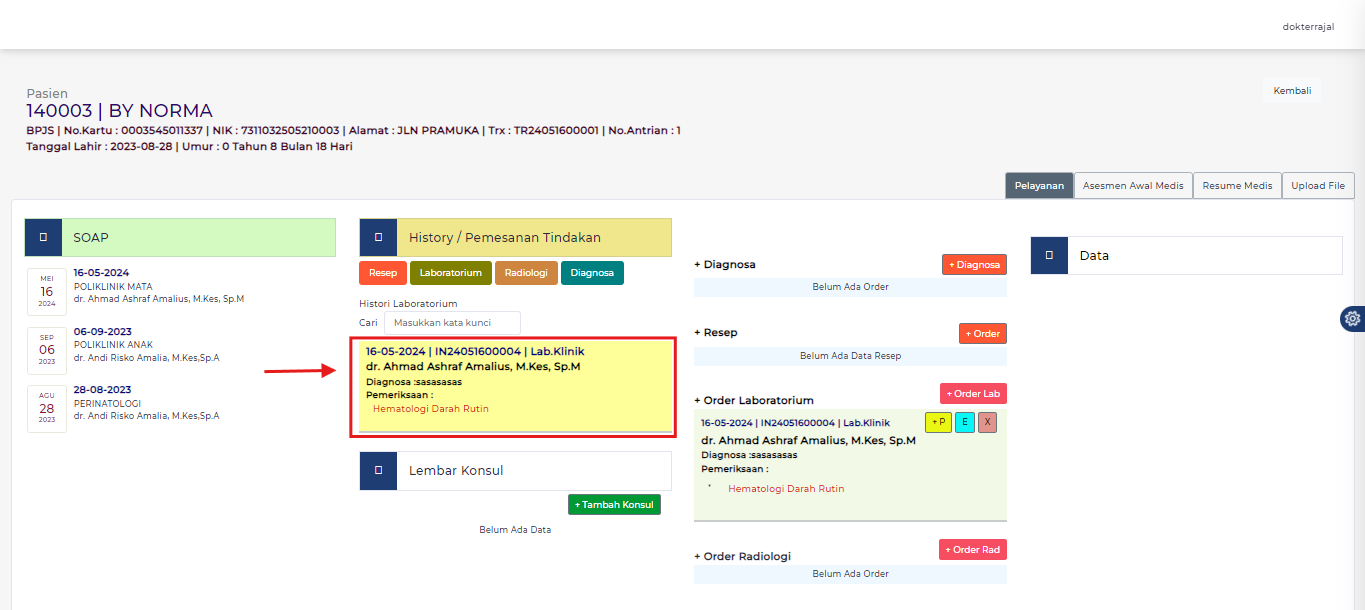
Task: Click the Kembali button
Action: coord(1292,91)
